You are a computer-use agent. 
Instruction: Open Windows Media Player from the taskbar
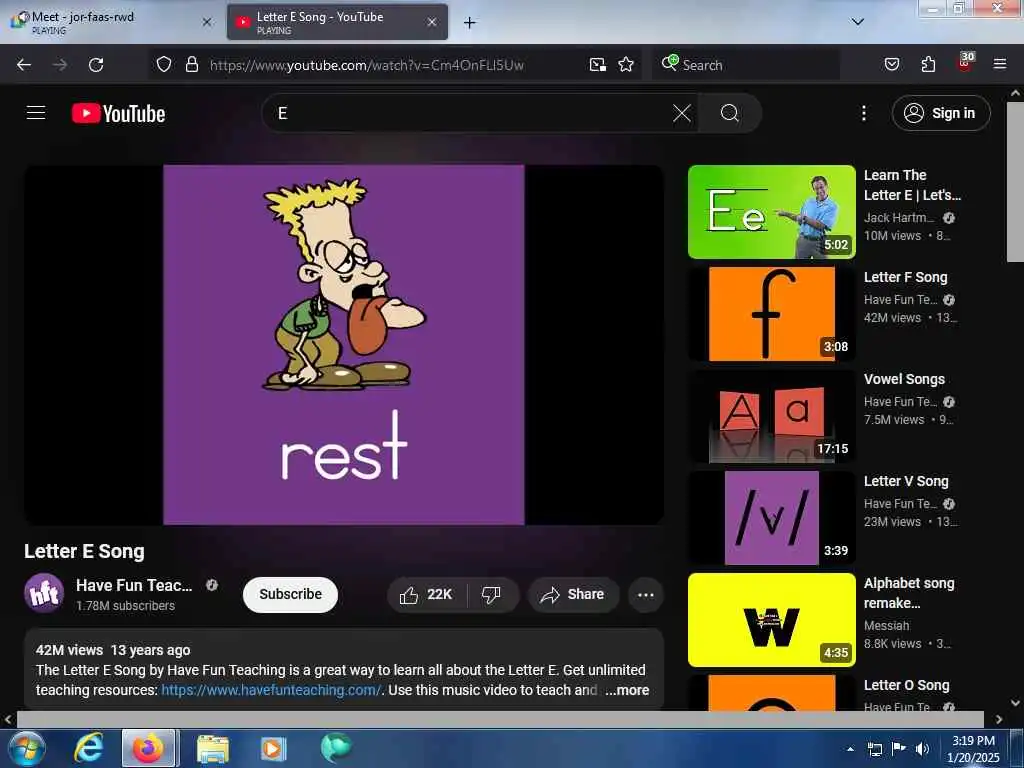(x=273, y=748)
